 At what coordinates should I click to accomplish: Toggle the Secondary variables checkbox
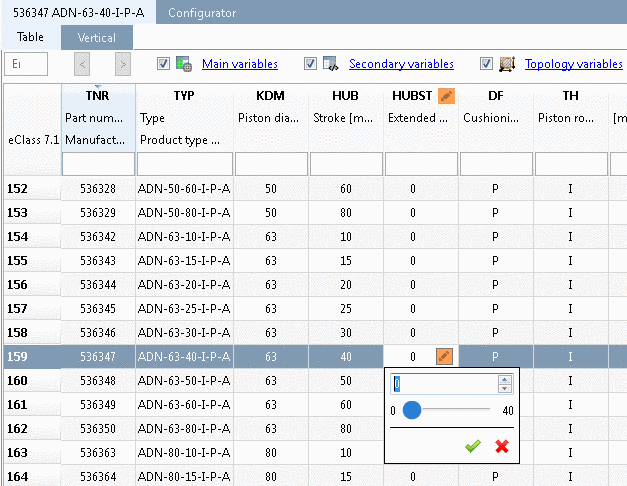(x=310, y=64)
